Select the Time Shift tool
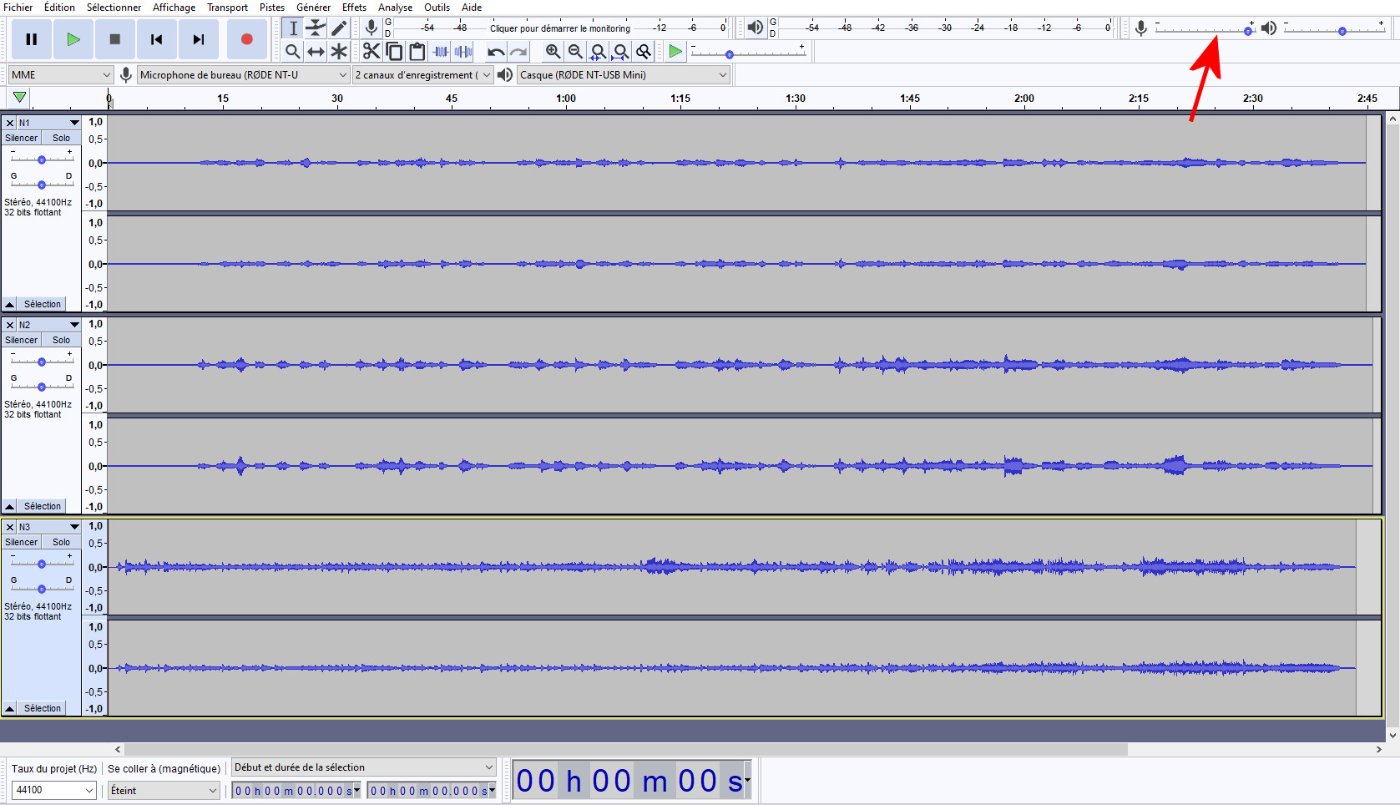Viewport: 1400px width, 805px height. click(x=316, y=51)
